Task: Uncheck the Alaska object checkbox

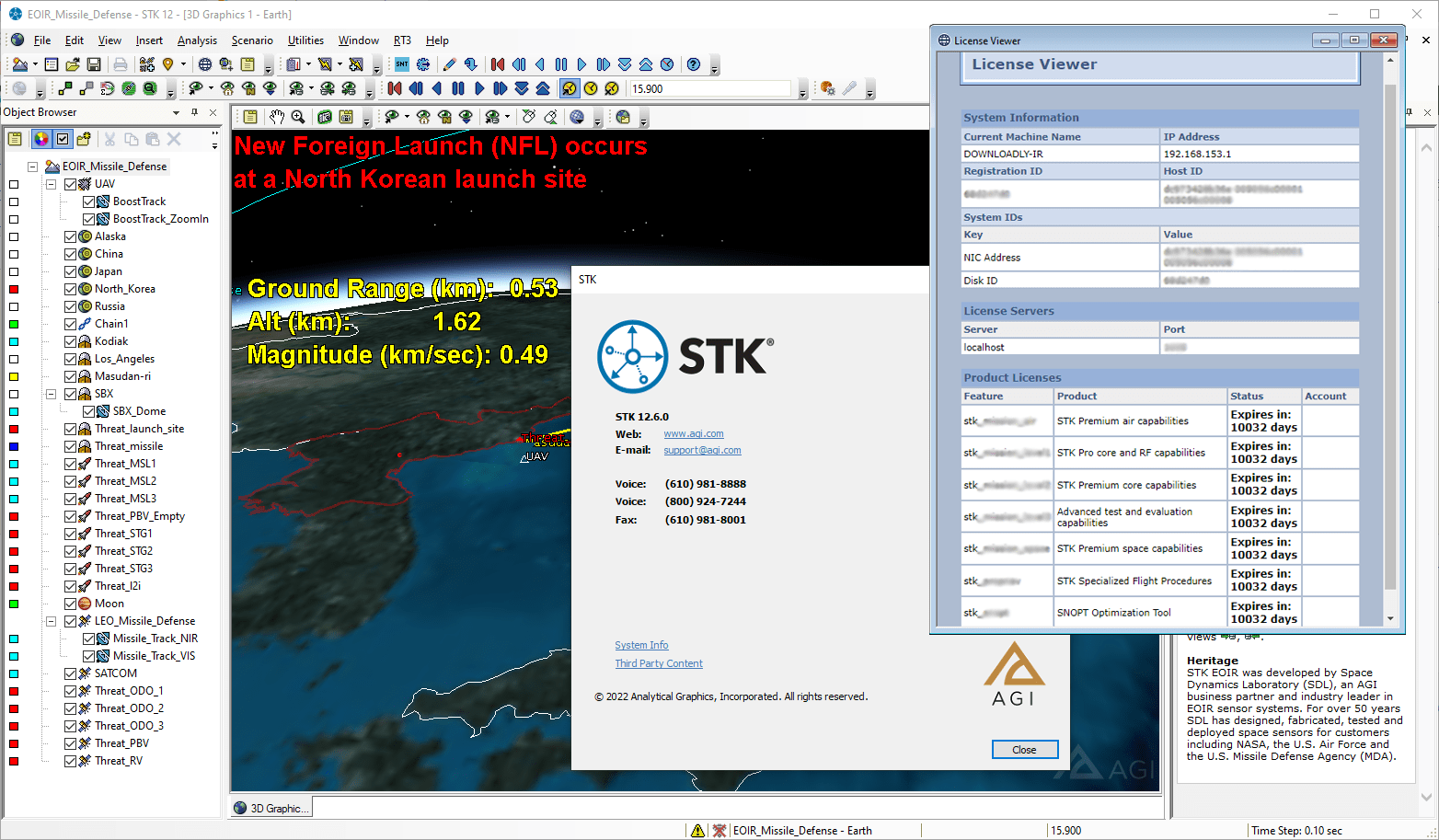Action: 71,236
